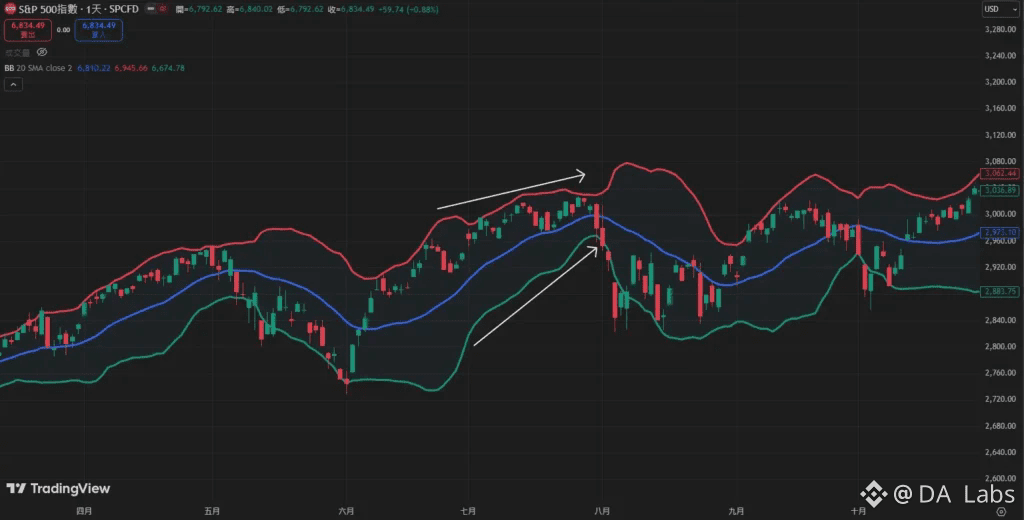
Task: Collapse the indicator legend with chevron button
Action: (13, 84)
